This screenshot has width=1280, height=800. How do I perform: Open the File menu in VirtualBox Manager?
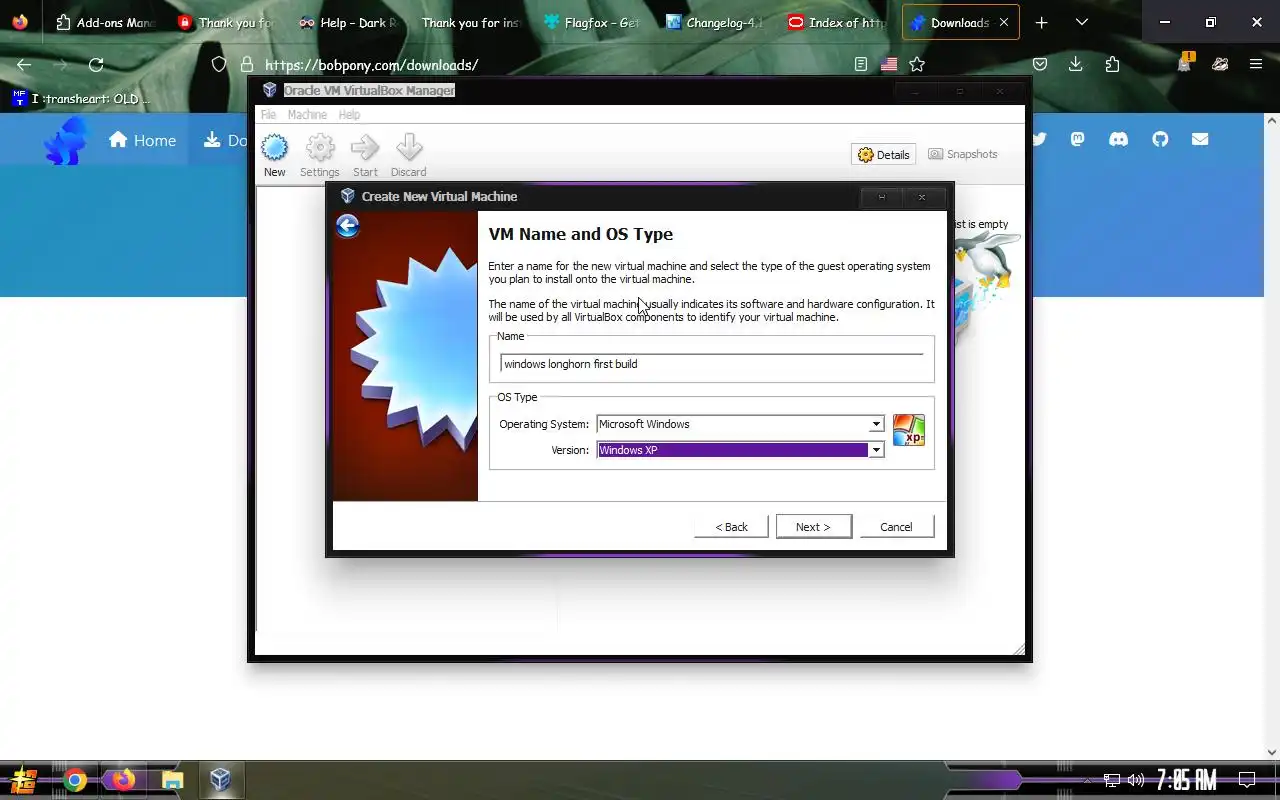click(269, 115)
